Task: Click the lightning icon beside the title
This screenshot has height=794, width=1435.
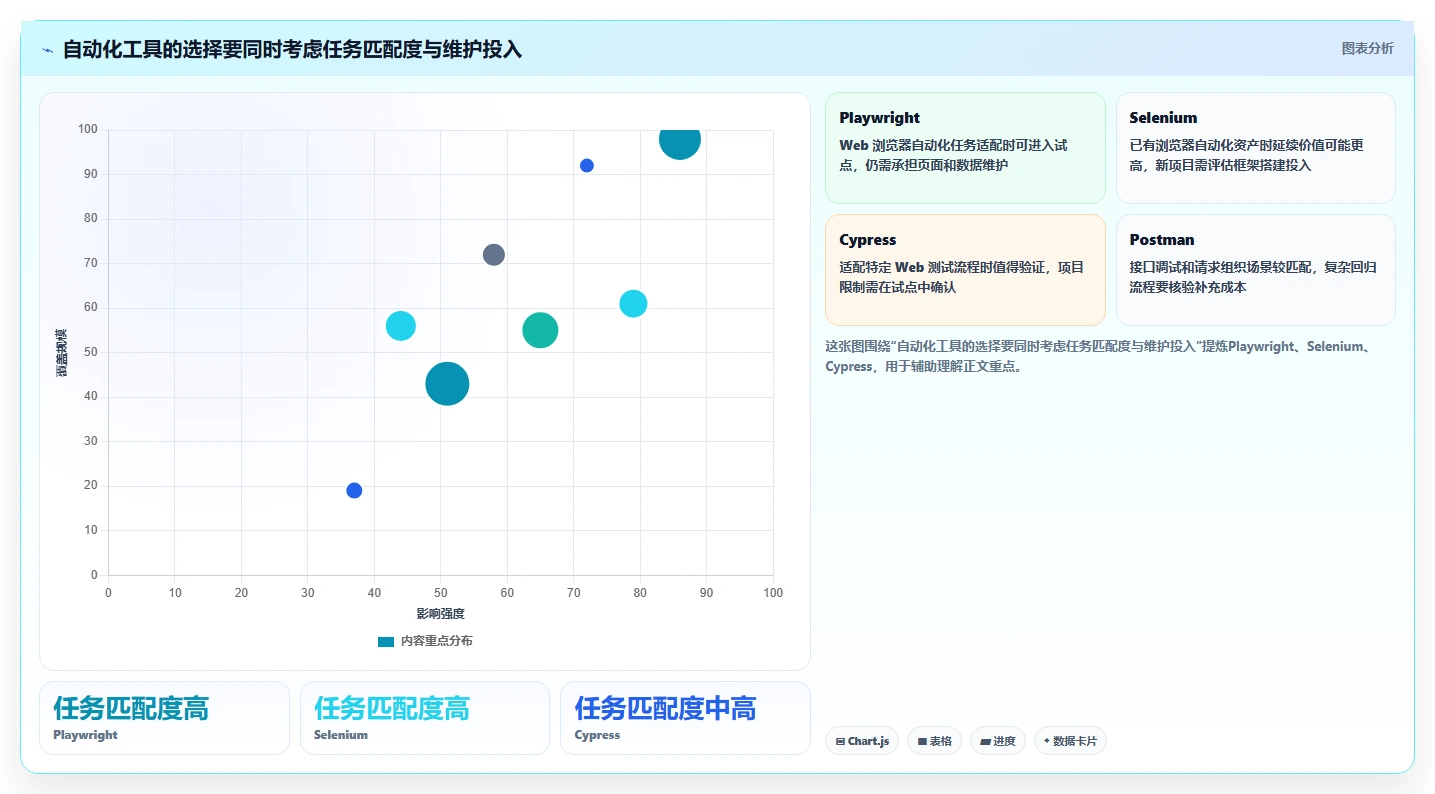Action: click(47, 50)
